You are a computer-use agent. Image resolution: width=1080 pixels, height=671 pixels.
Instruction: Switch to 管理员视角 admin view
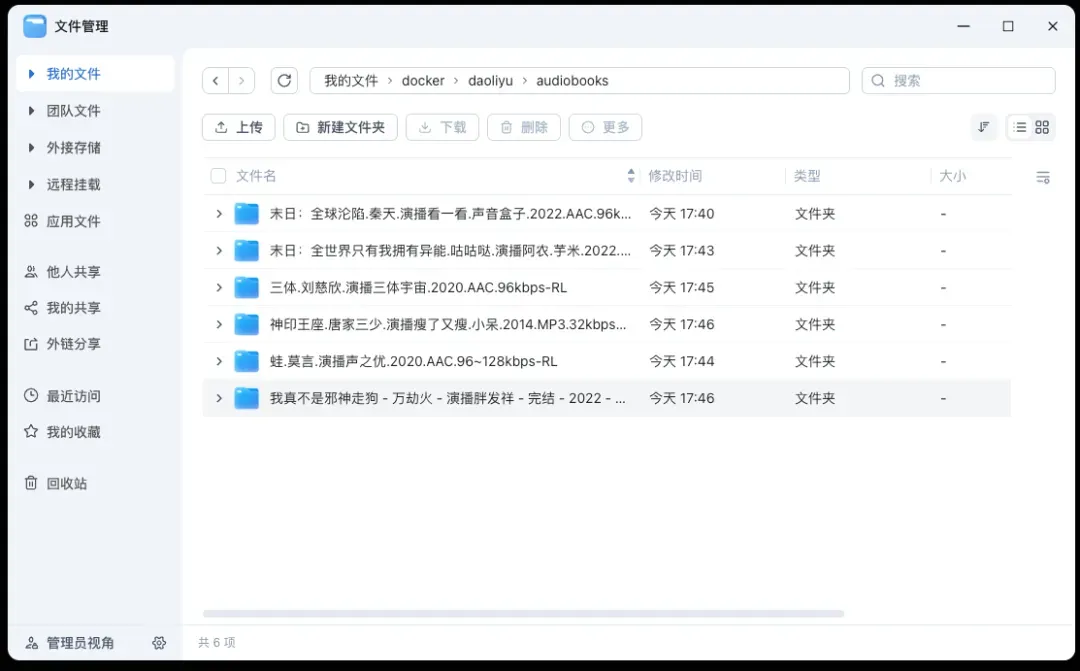point(80,643)
